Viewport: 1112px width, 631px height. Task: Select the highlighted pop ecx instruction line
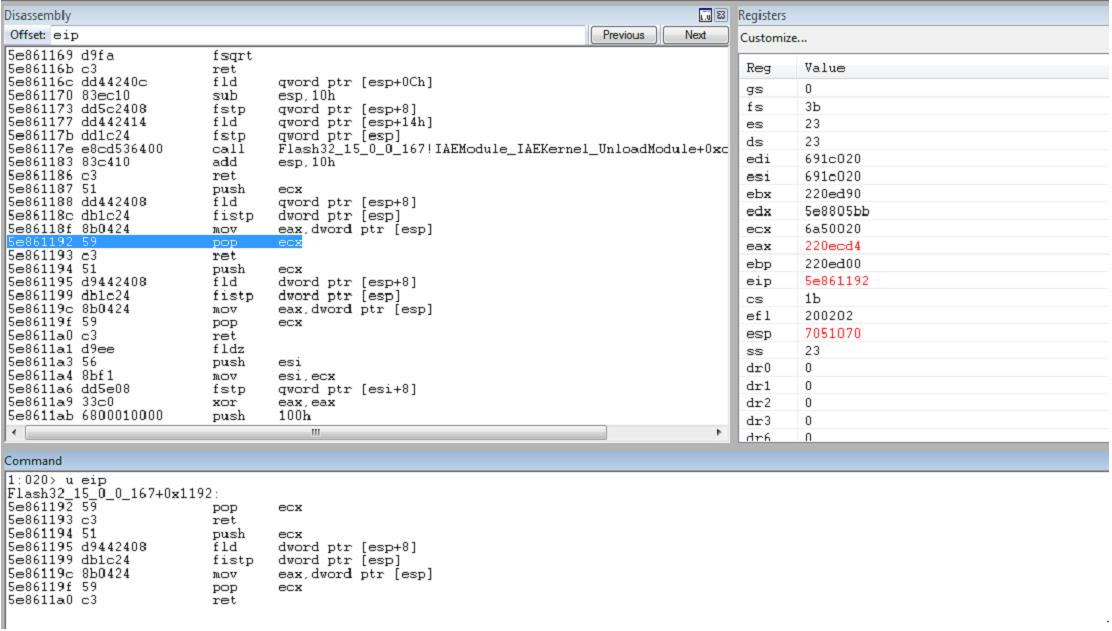[x=155, y=242]
